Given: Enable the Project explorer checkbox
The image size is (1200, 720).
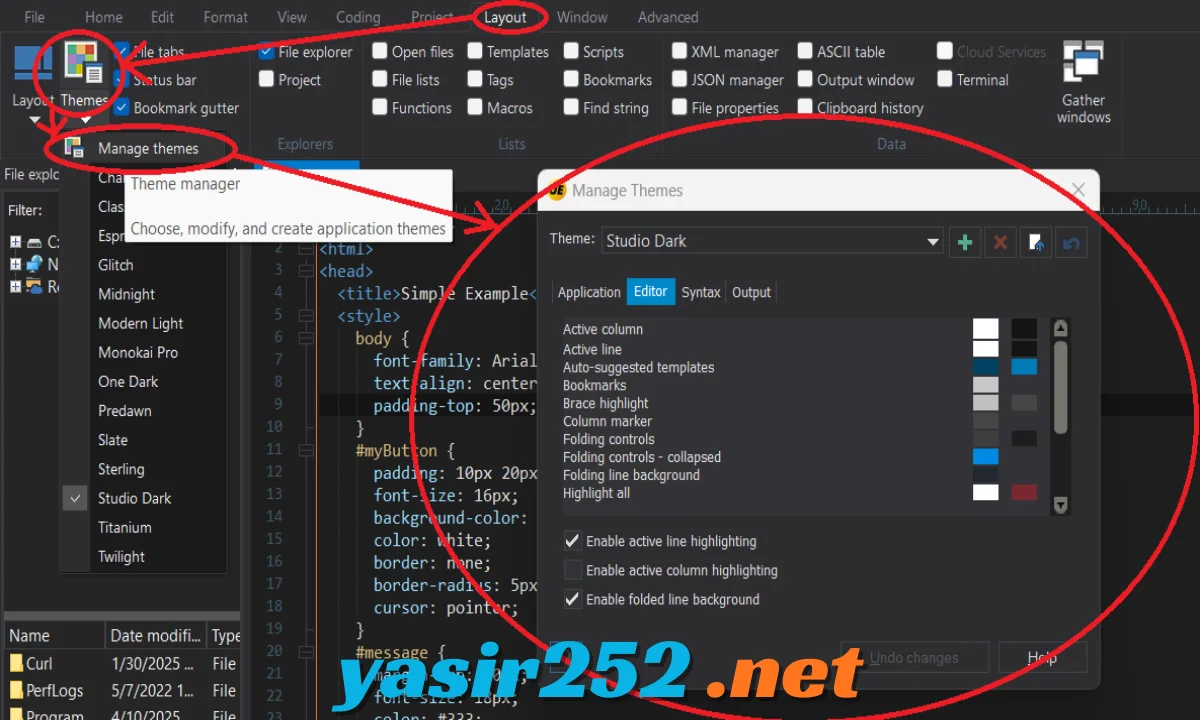Looking at the screenshot, I should [266, 79].
